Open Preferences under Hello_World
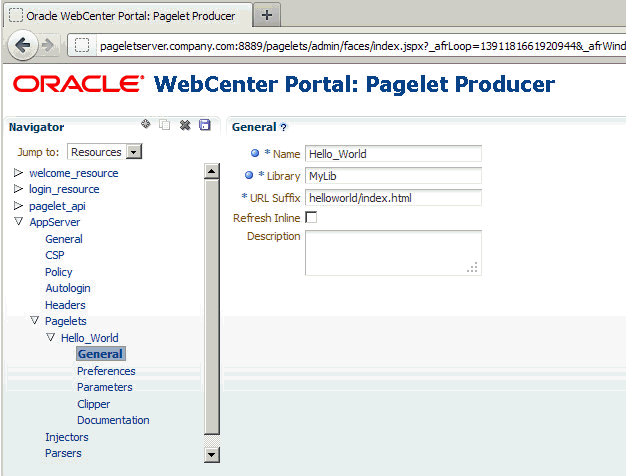626x476 pixels. pos(106,371)
